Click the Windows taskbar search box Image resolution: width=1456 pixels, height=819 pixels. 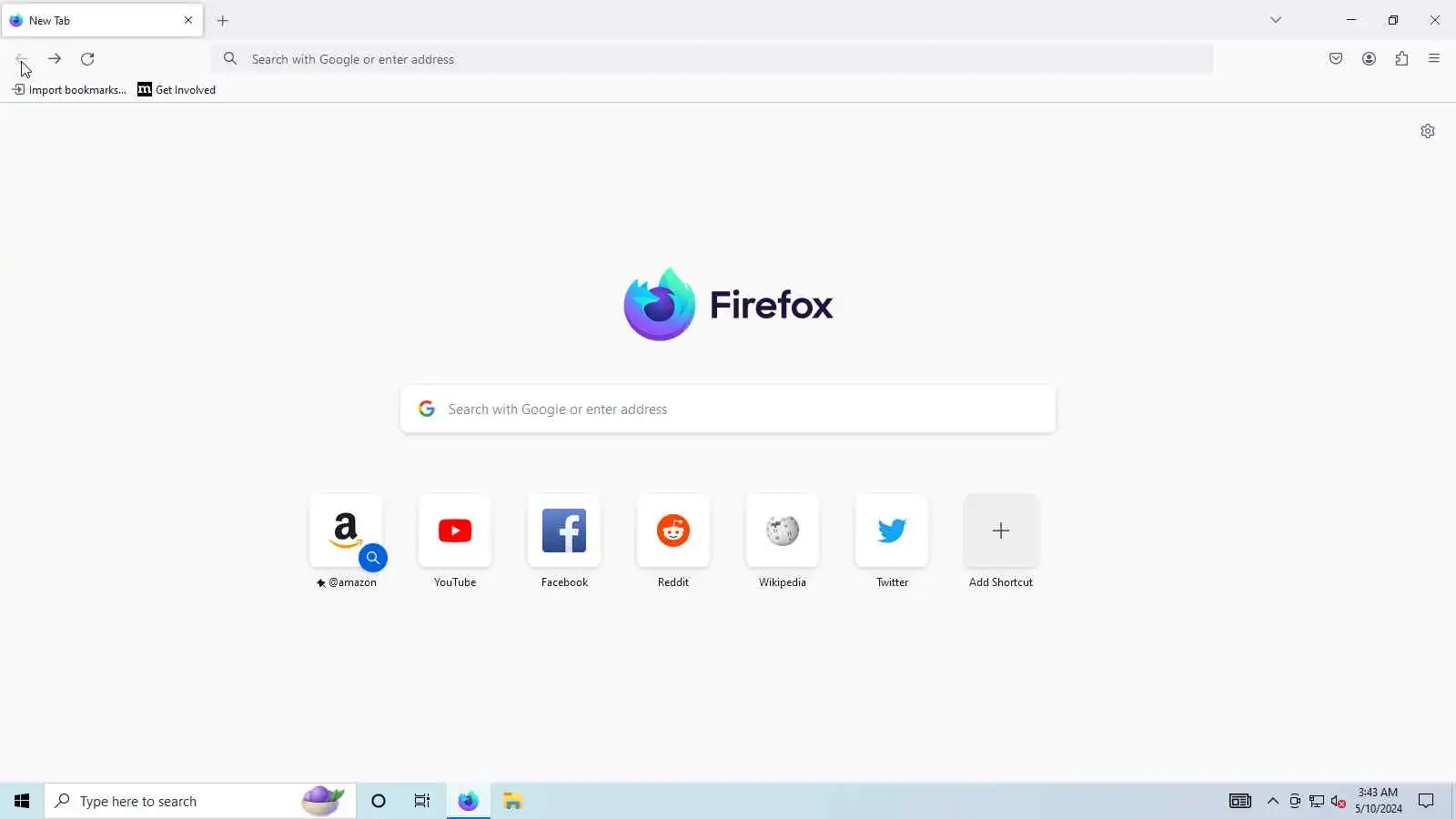click(x=200, y=801)
